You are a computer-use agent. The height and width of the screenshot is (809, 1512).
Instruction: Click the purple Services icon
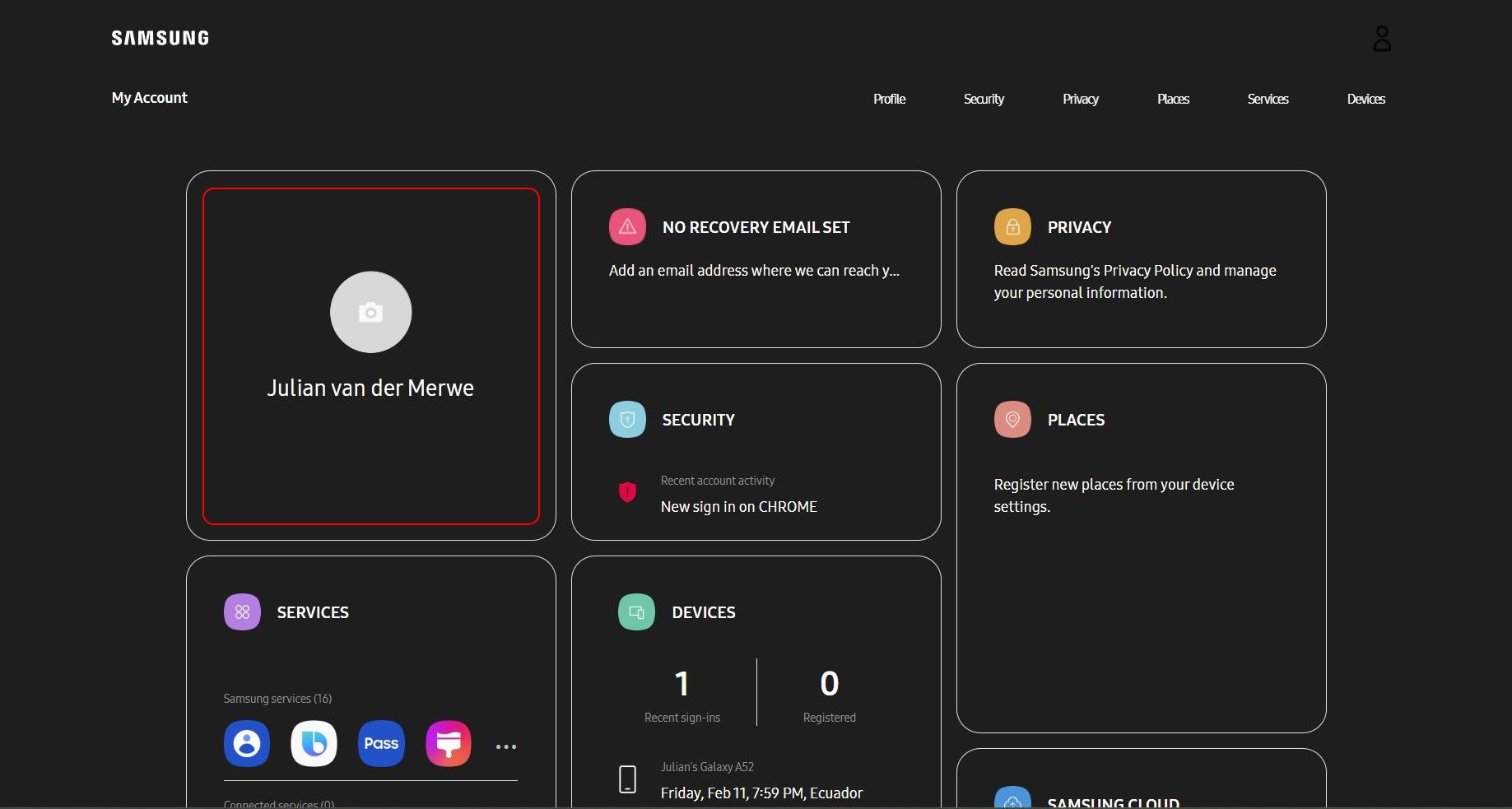242,612
